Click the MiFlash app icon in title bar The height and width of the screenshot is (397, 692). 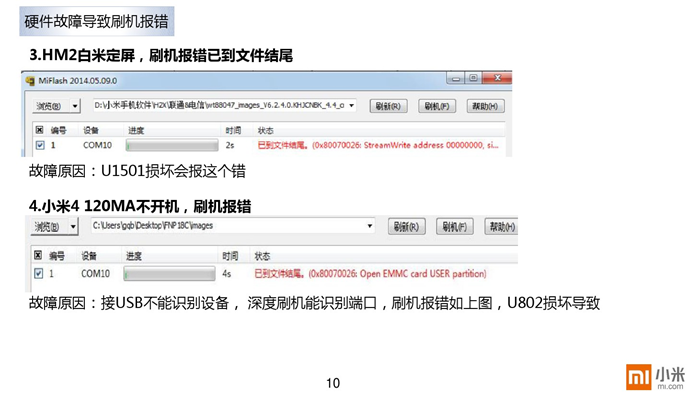pos(30,81)
